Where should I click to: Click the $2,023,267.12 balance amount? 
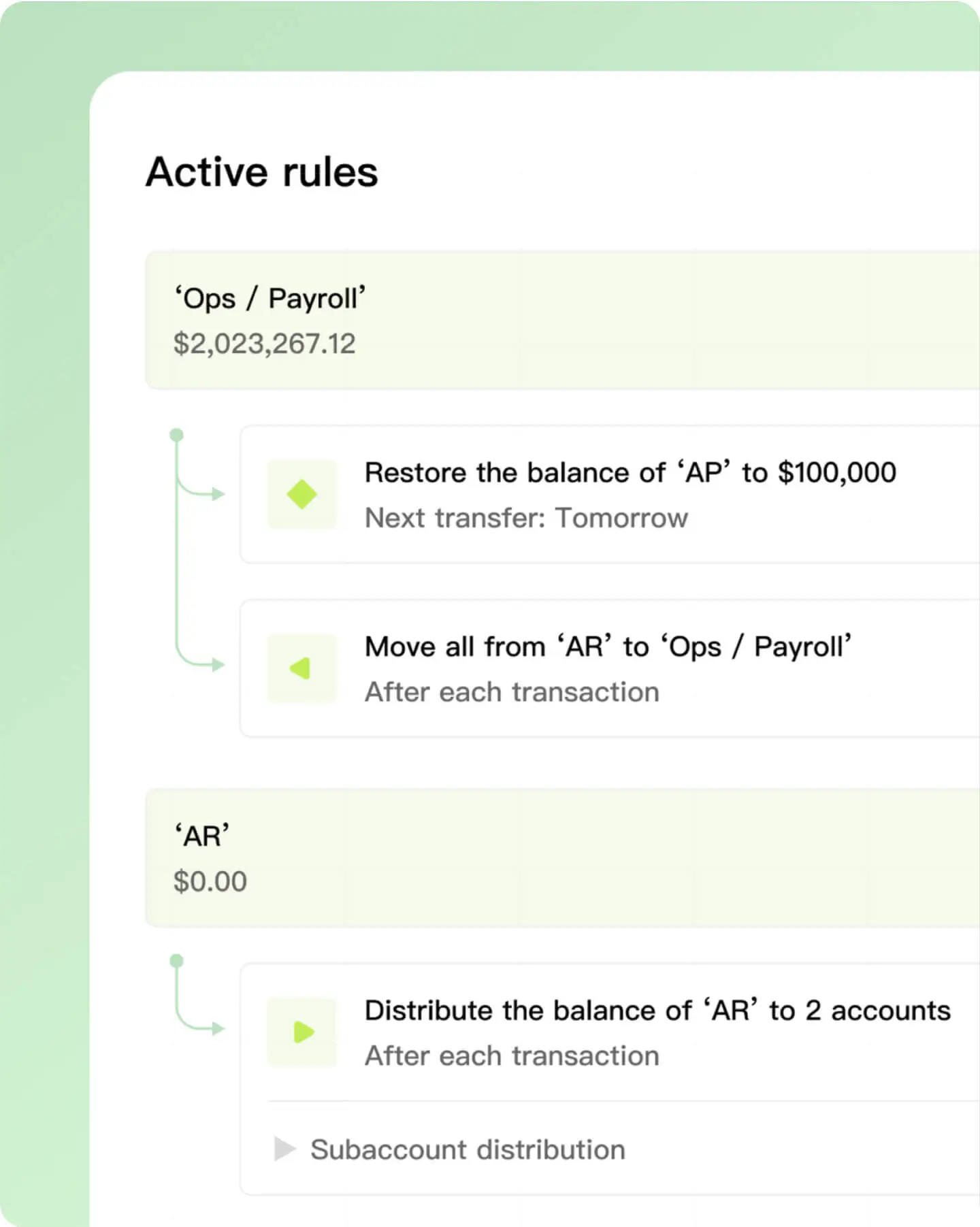[264, 344]
